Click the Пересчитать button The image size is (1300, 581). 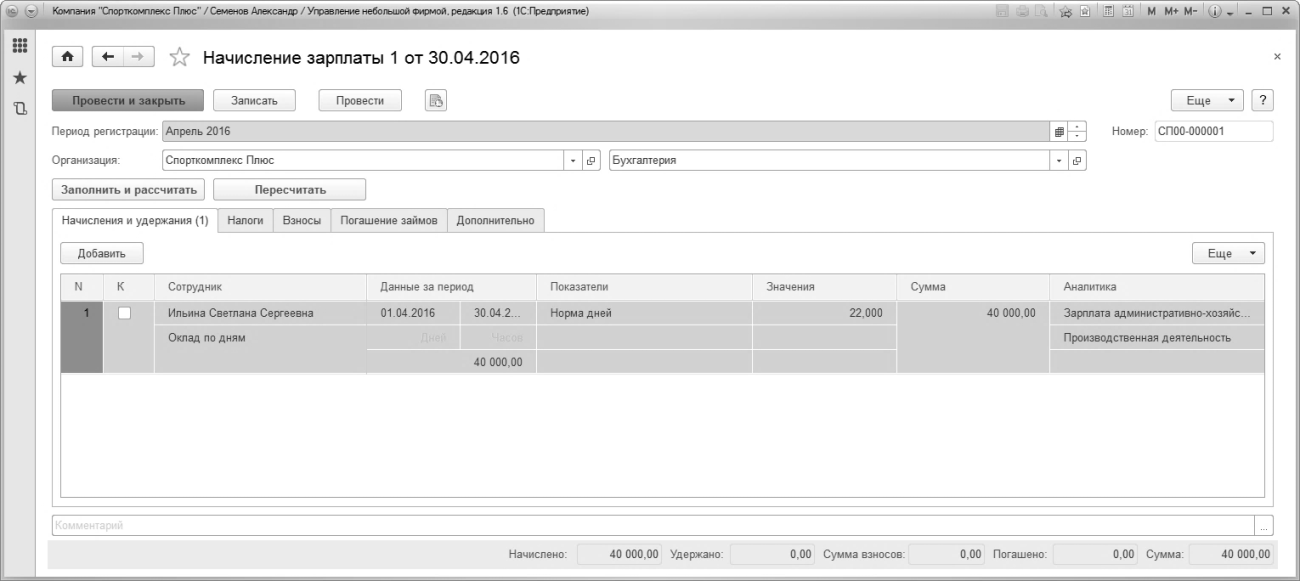point(289,189)
